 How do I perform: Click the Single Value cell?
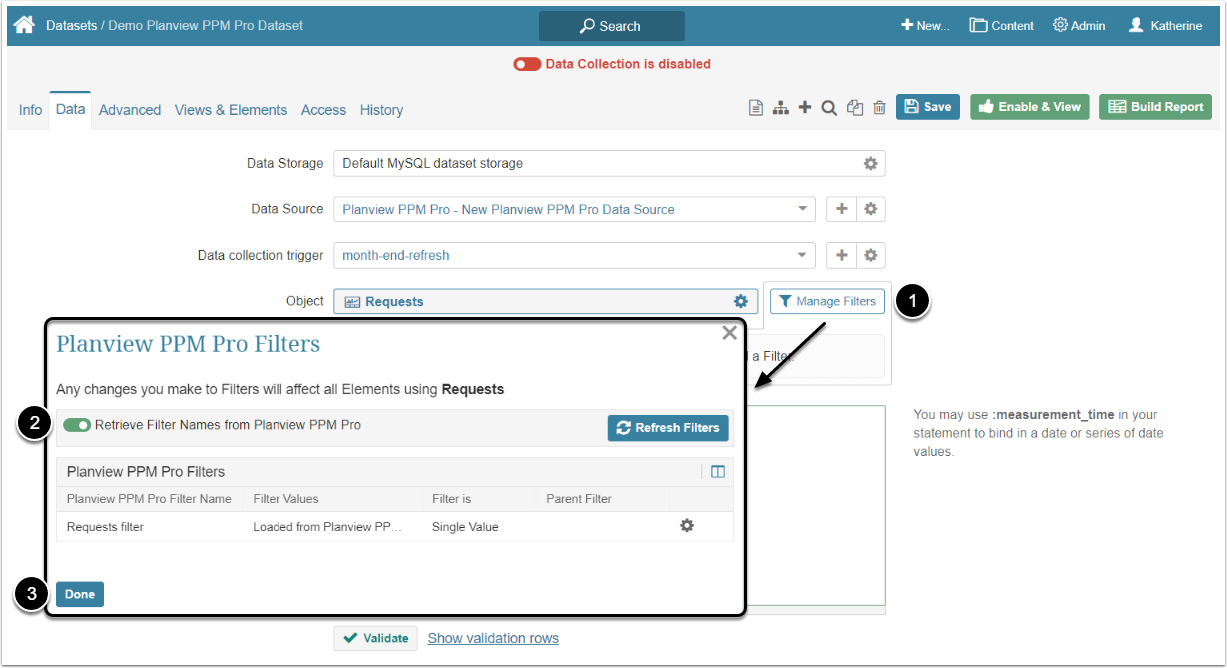(465, 527)
